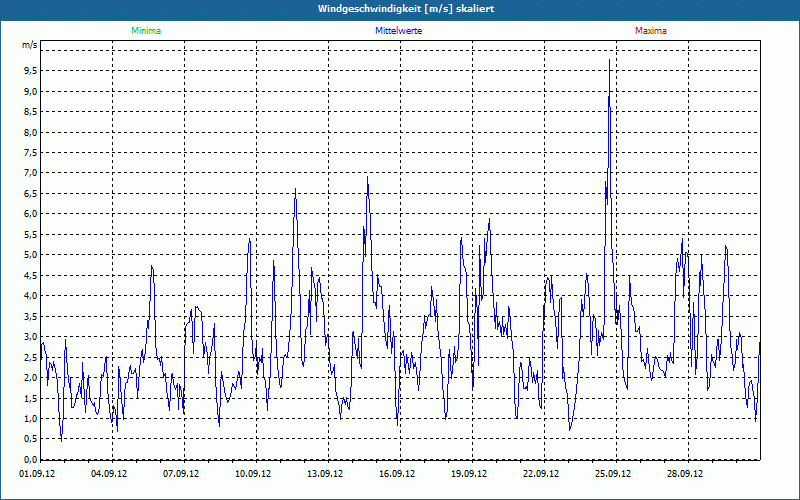Select the 13.09.12 date axis label
800x500 pixels.
point(325,475)
